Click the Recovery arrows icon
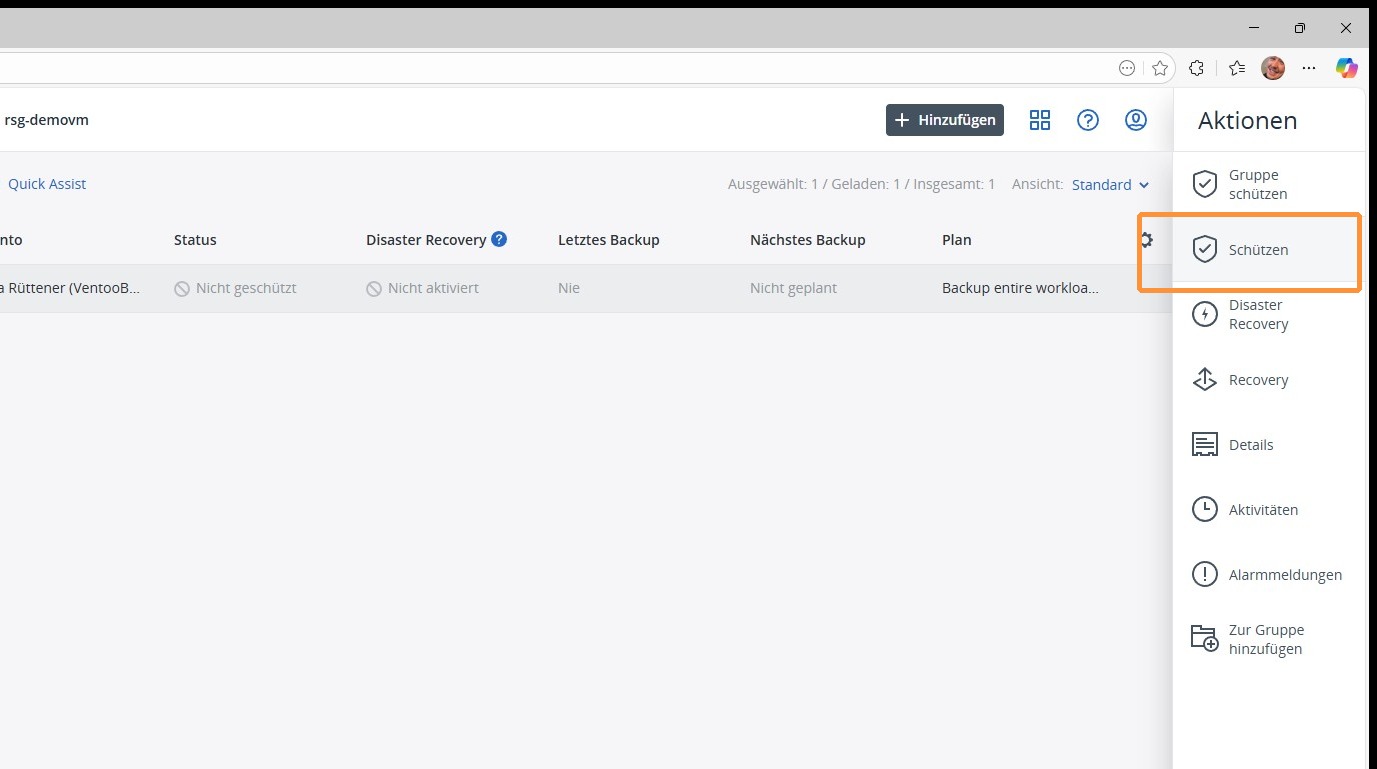 pyautogui.click(x=1205, y=380)
